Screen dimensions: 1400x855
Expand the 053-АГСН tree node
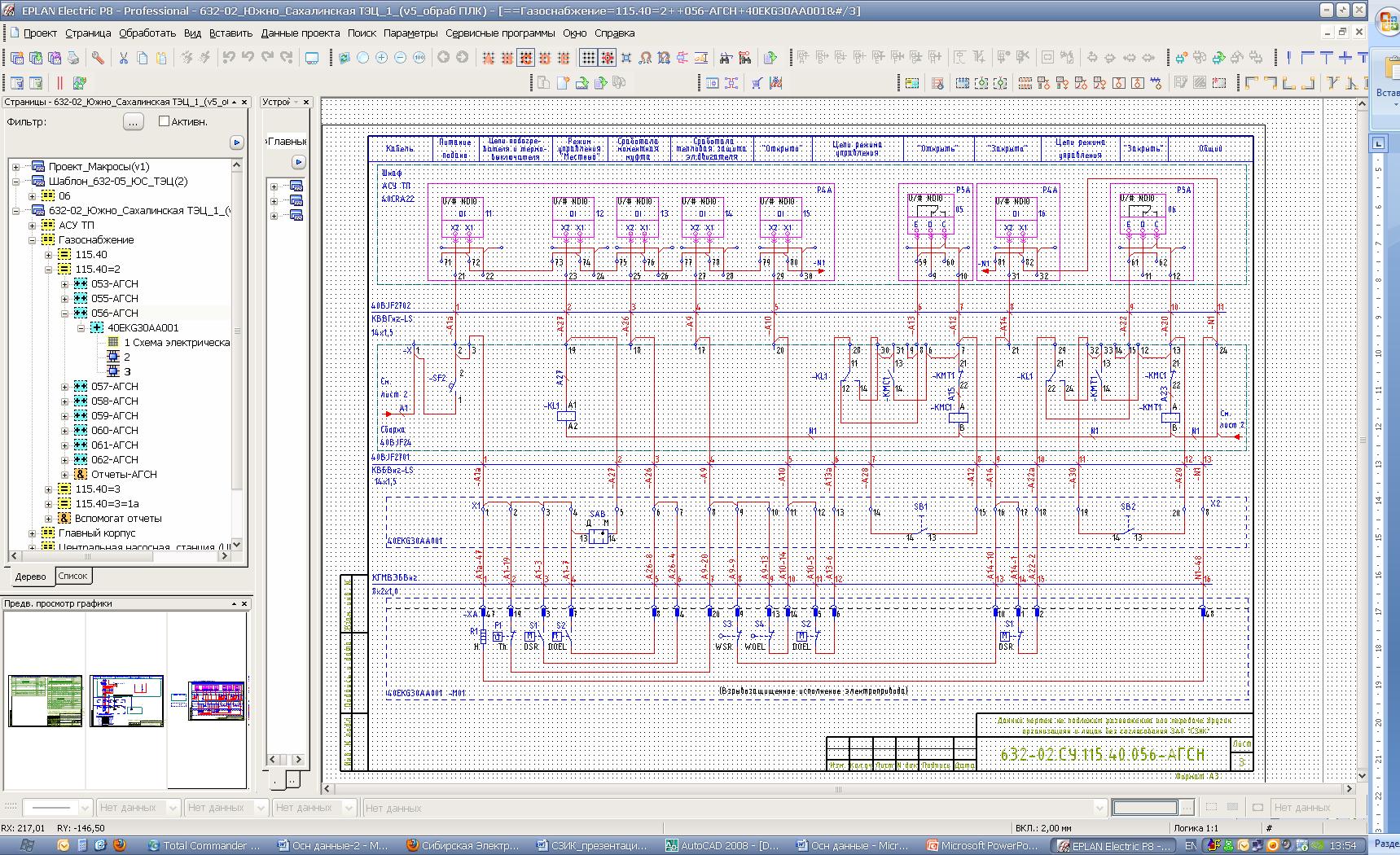[65, 284]
